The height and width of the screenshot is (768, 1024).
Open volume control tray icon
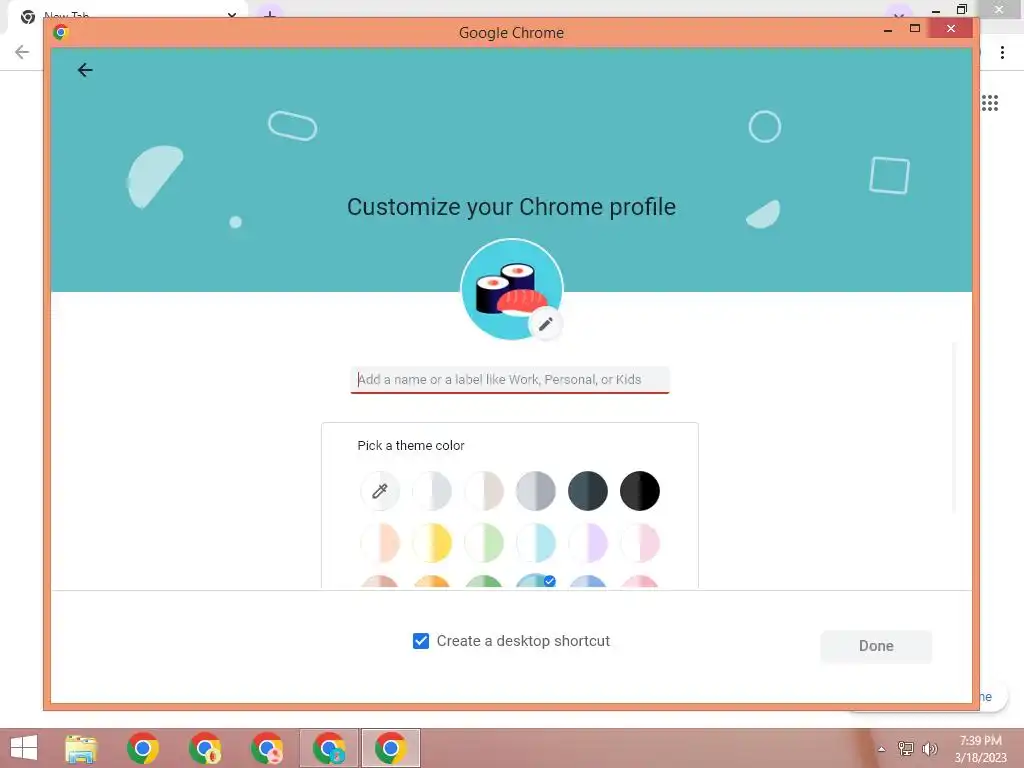(x=929, y=748)
